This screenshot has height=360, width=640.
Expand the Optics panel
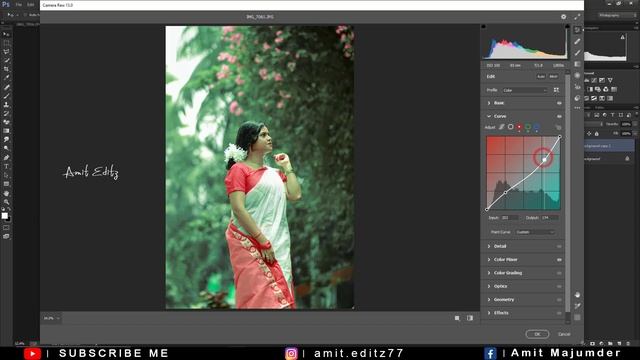click(x=489, y=286)
